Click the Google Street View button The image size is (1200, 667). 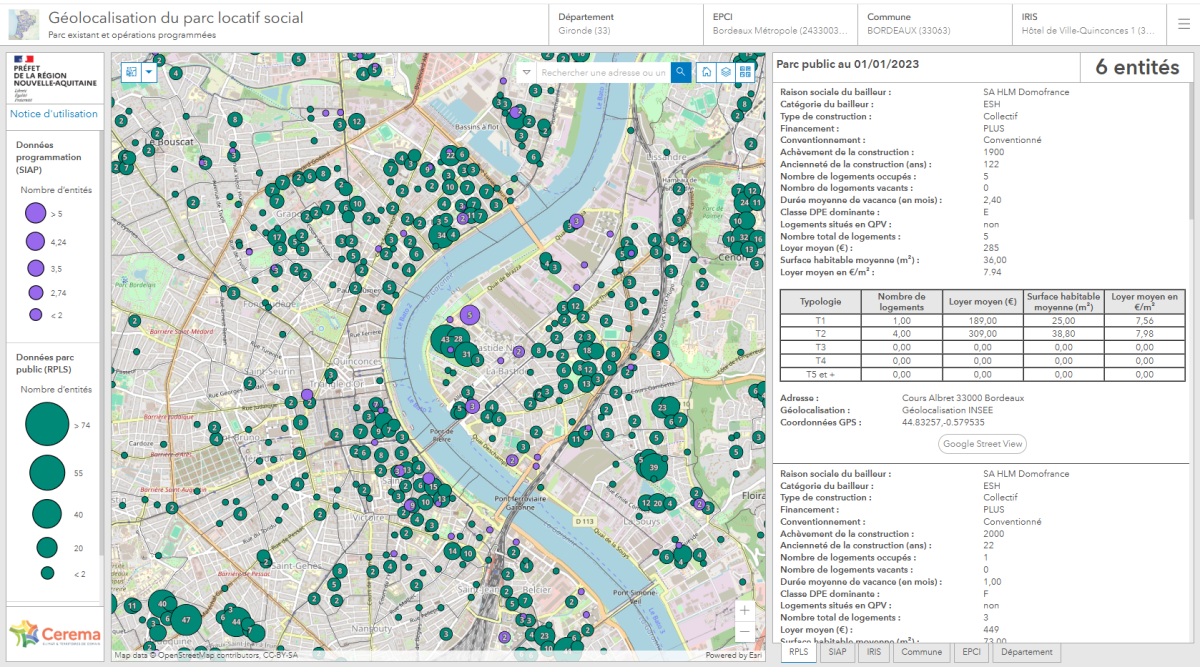982,444
